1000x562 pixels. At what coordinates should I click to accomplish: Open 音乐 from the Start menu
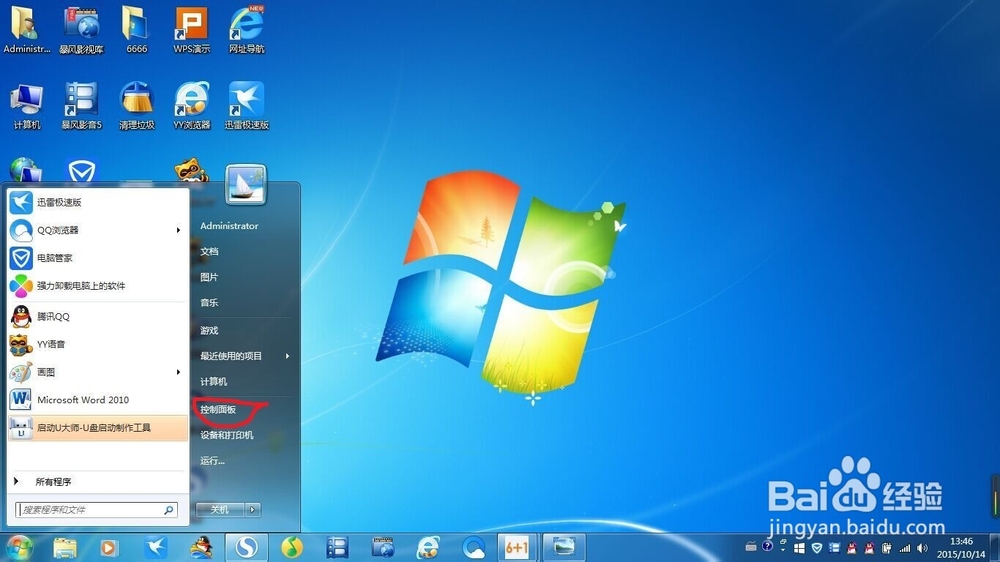tap(209, 302)
